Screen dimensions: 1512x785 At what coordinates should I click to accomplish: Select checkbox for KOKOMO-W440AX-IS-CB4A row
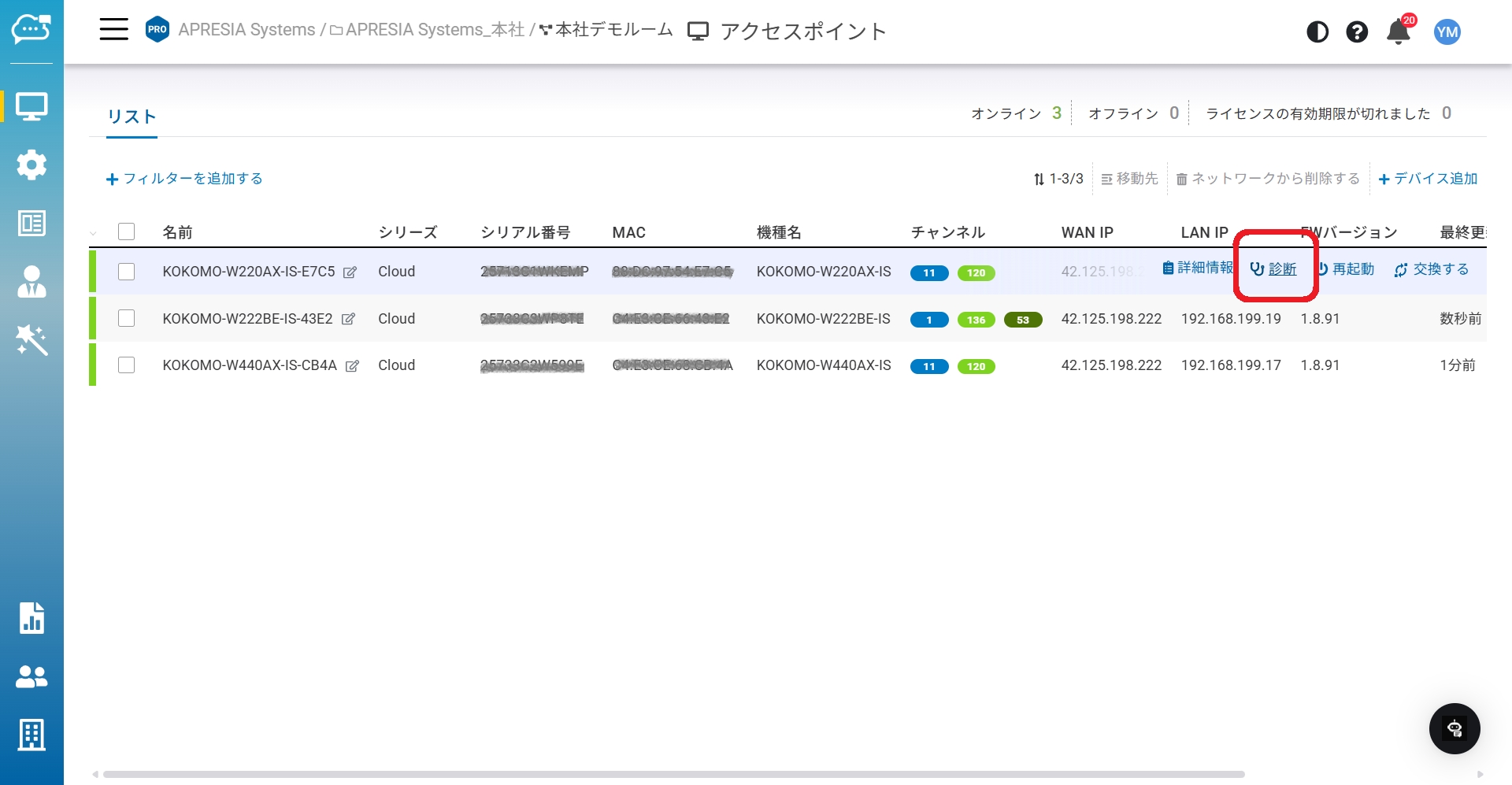pos(126,365)
